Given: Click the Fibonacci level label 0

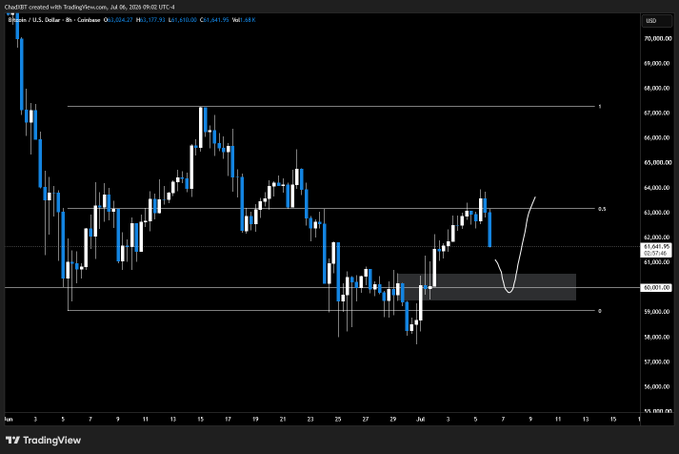Looking at the screenshot, I should click(600, 311).
